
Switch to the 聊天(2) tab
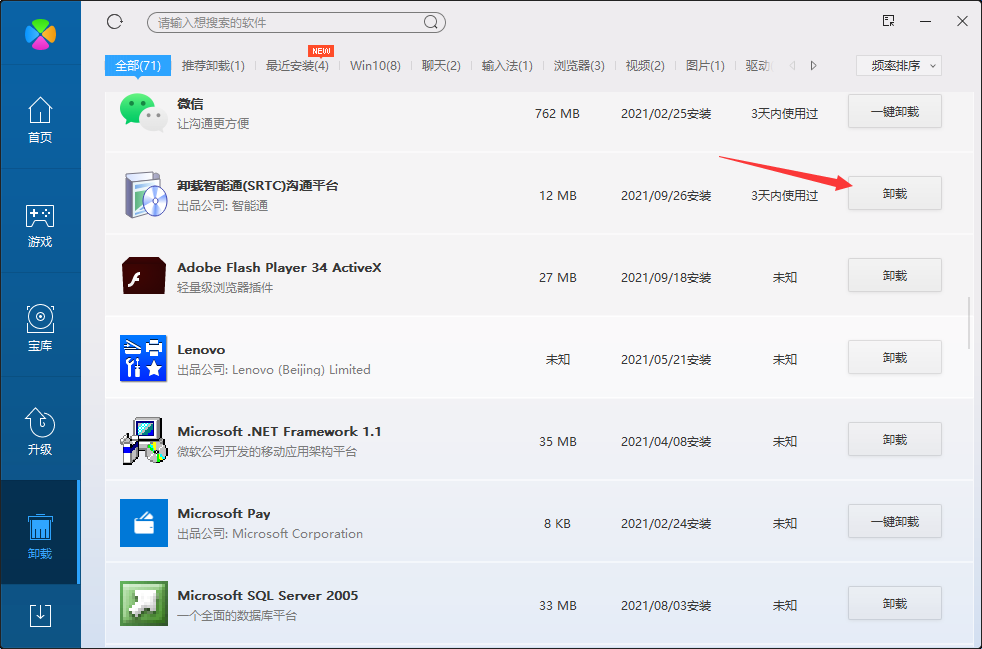tap(441, 65)
